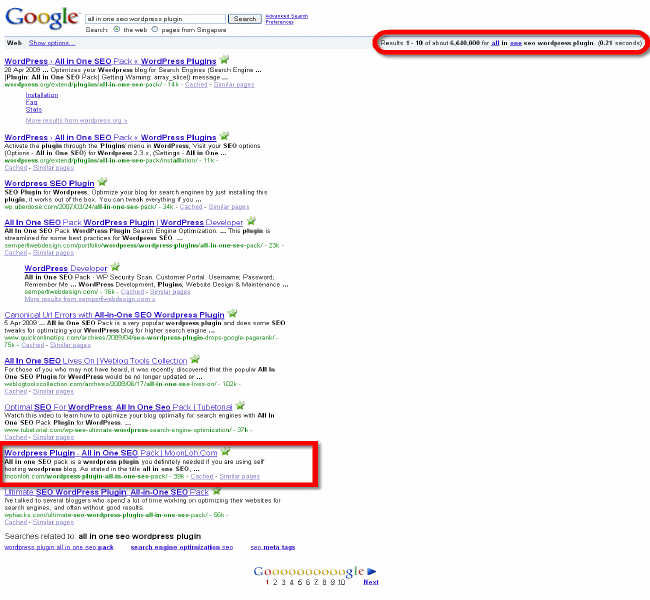Screen dimensions: 650x600
Task: Open related search 'wordpress plugin all in one seo pack'
Action: click(59, 547)
